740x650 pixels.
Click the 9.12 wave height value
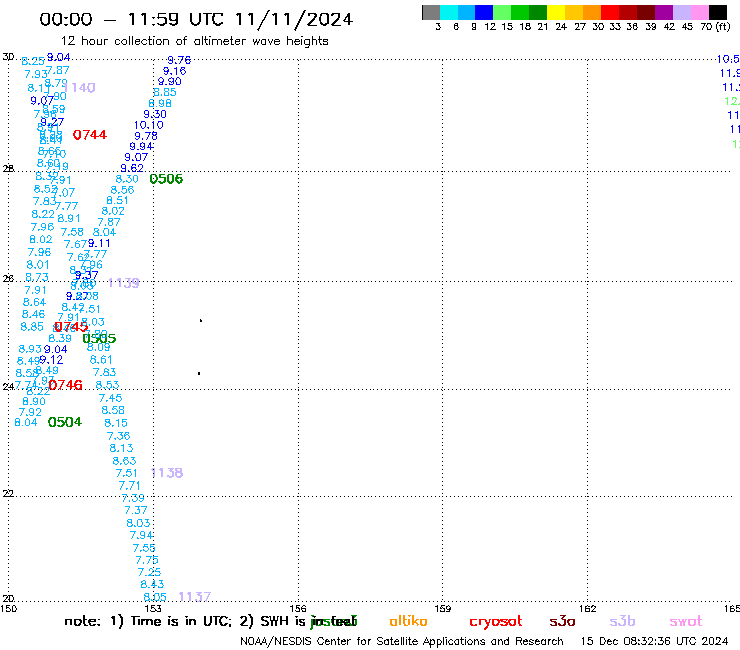pyautogui.click(x=51, y=360)
